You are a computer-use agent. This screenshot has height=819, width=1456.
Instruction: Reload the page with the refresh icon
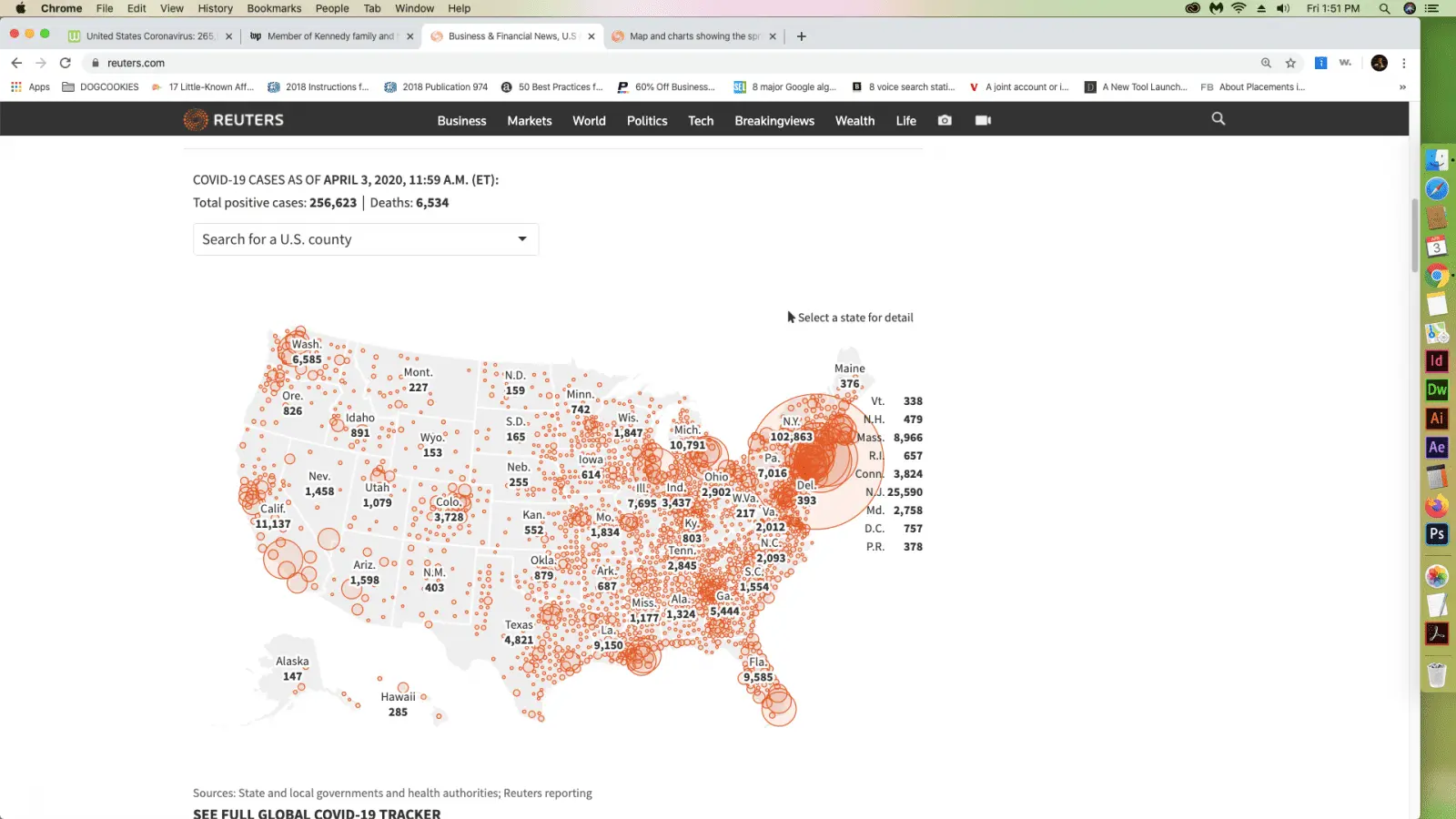click(x=66, y=63)
